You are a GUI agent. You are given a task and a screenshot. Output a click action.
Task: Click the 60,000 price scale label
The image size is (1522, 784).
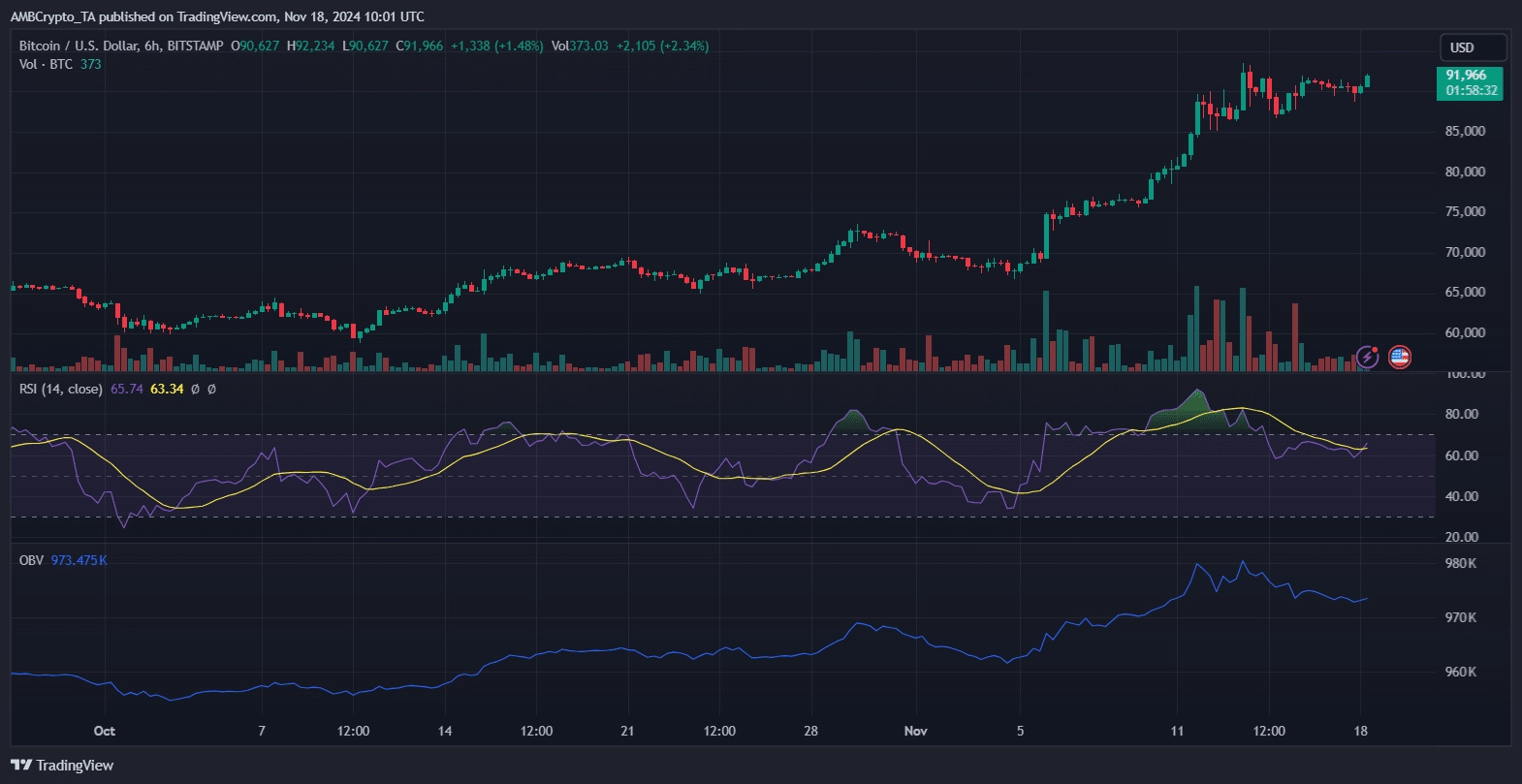point(1465,332)
